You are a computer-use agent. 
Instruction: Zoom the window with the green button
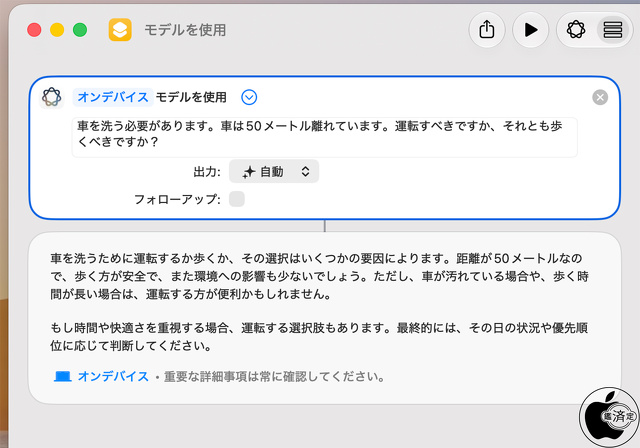pos(80,30)
